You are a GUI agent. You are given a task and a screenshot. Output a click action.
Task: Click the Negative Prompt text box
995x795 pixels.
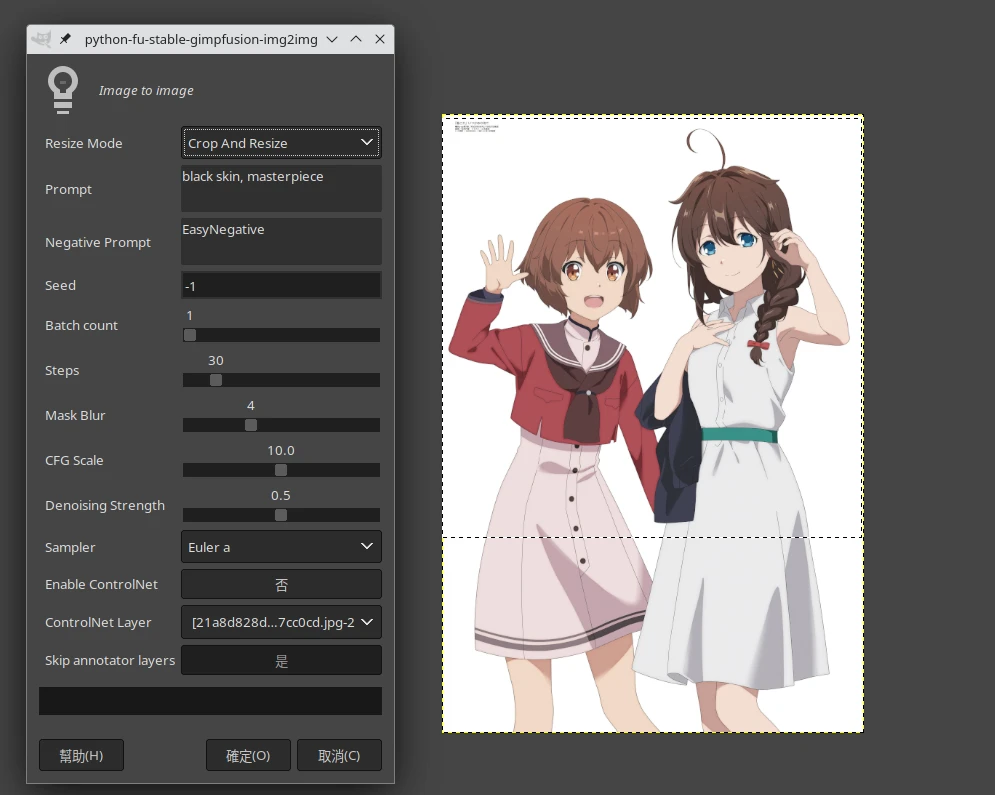pos(281,242)
